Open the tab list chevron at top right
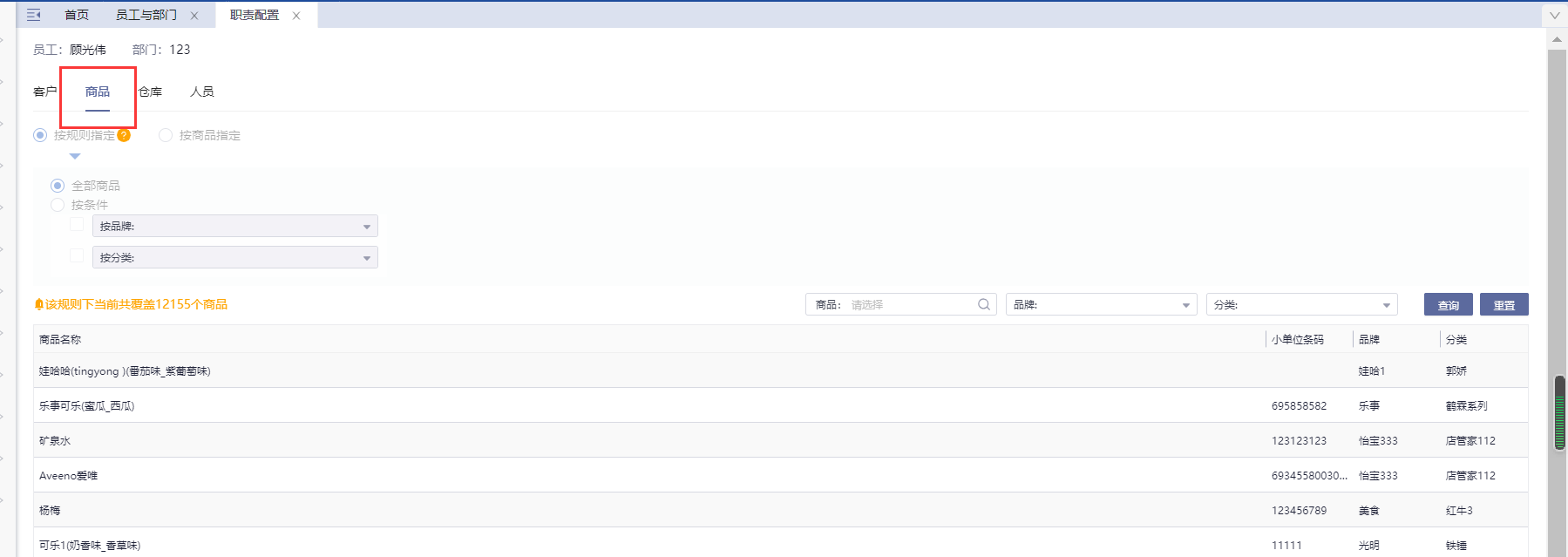Image resolution: width=1568 pixels, height=557 pixels. click(1554, 15)
